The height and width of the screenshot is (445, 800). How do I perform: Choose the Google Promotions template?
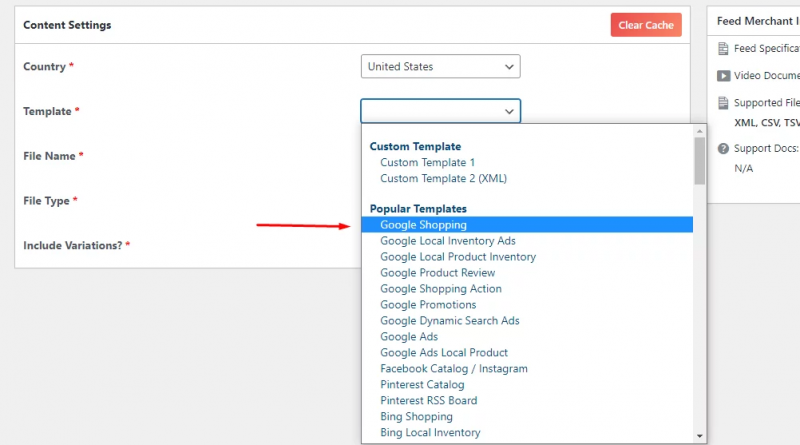click(x=428, y=305)
